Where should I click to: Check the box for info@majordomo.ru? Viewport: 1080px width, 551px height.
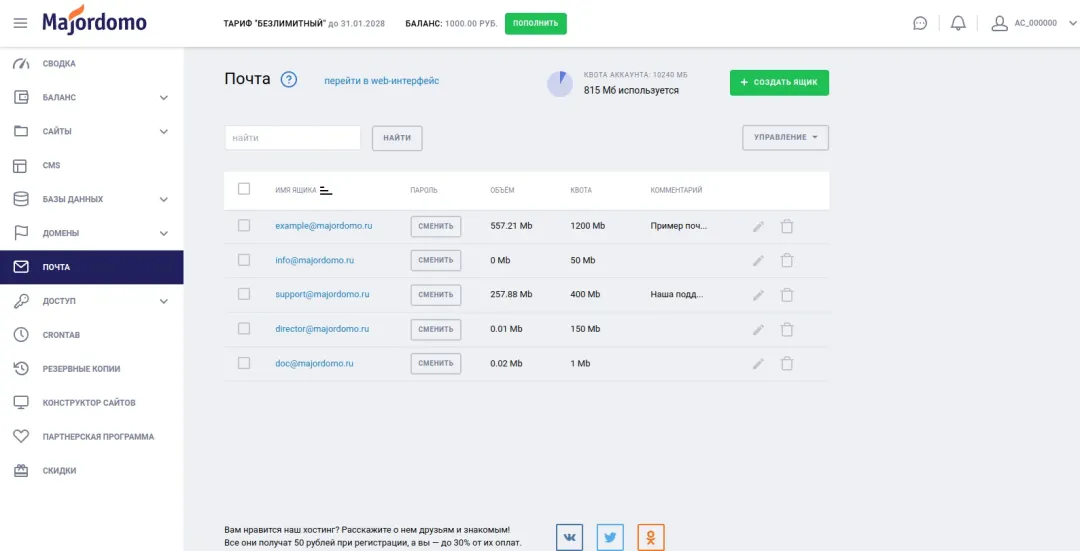coord(244,260)
